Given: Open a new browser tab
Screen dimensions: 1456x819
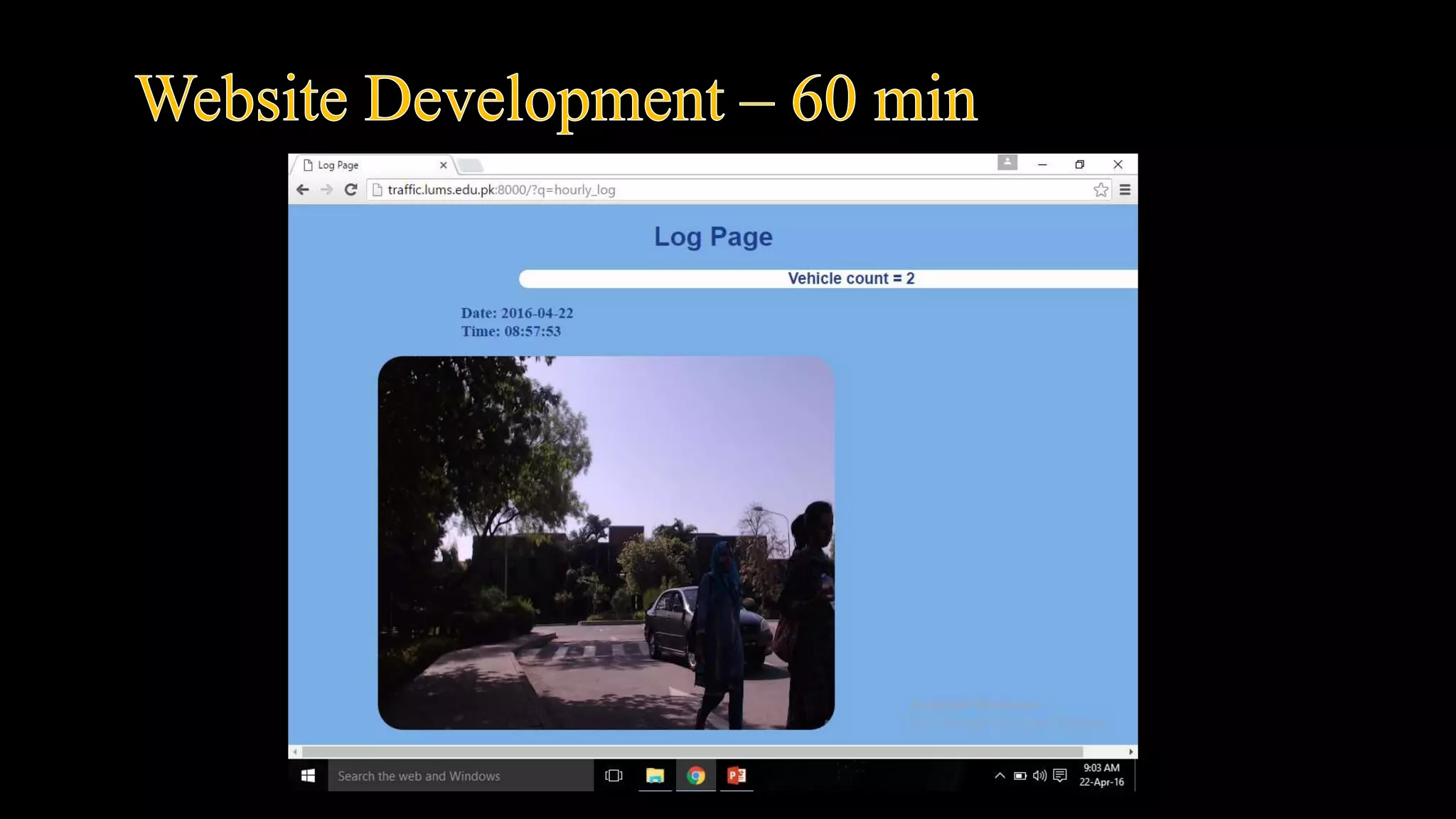Looking at the screenshot, I should tap(471, 166).
